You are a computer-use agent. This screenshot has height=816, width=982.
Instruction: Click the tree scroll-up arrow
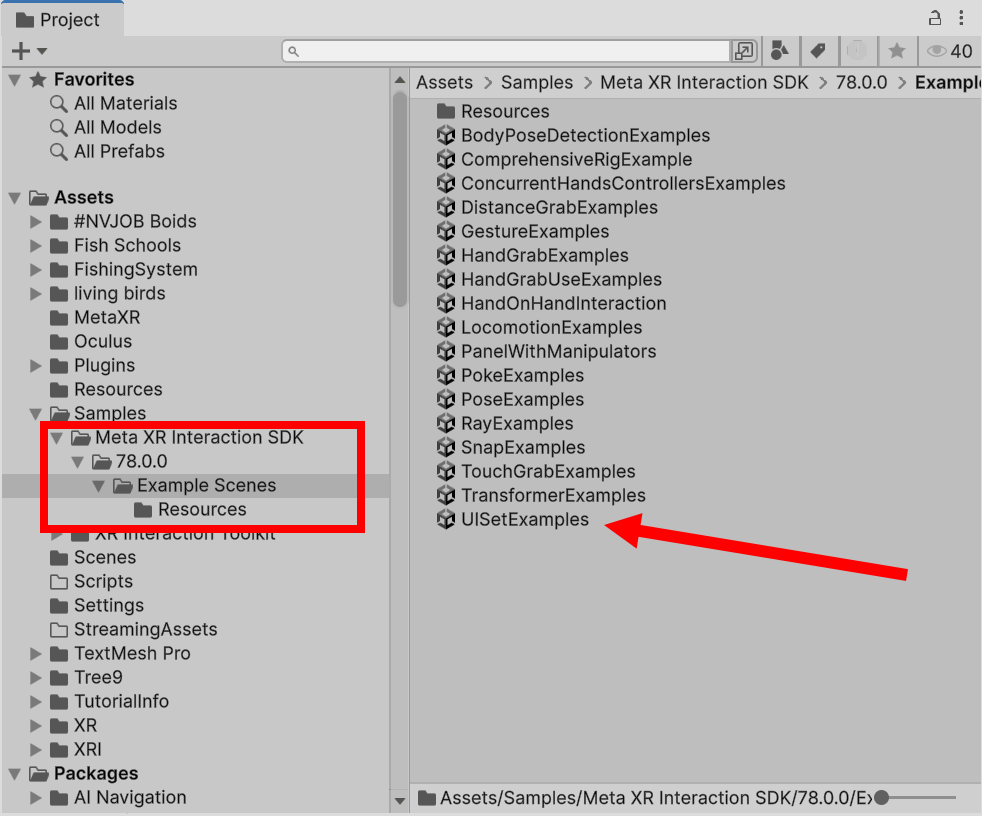tap(400, 80)
